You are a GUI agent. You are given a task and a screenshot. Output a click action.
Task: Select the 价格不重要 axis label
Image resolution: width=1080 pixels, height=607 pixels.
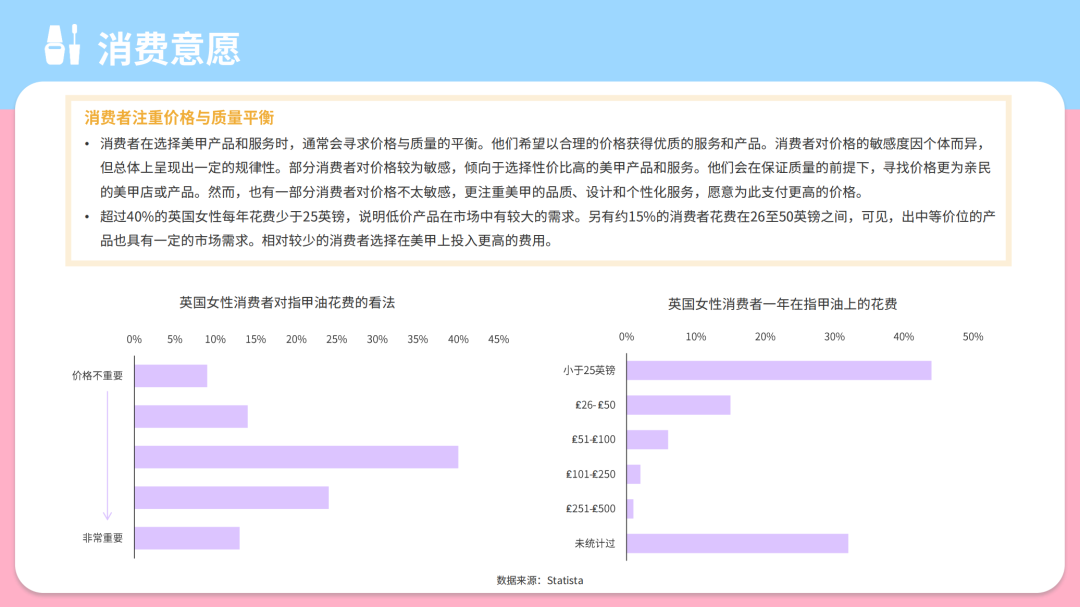(x=97, y=375)
